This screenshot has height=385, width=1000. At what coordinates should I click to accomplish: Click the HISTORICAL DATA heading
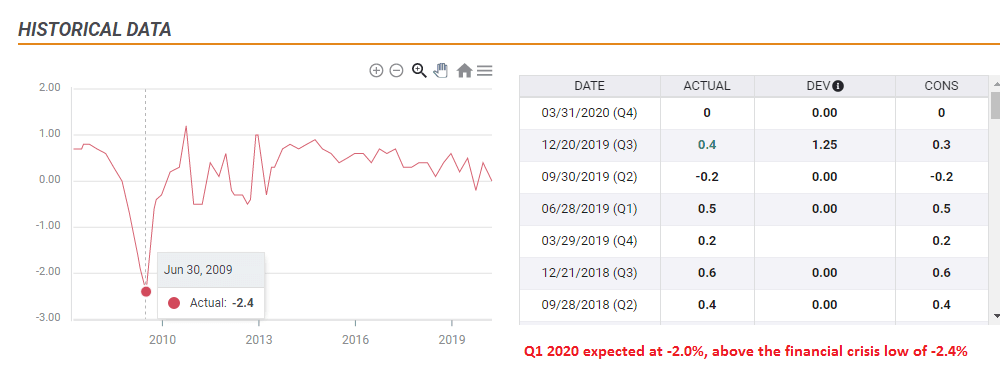[x=94, y=29]
